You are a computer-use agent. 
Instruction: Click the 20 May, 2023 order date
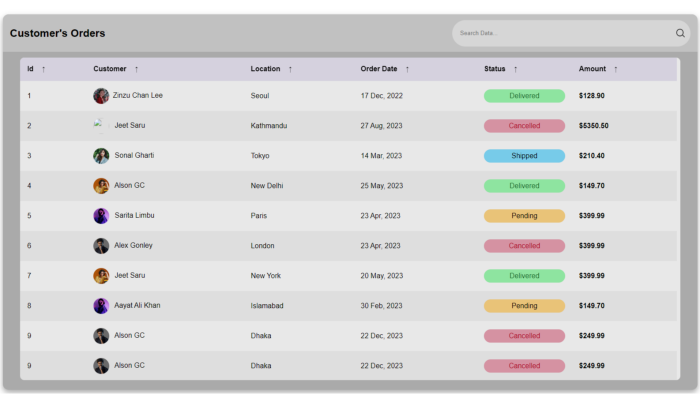[382, 276]
